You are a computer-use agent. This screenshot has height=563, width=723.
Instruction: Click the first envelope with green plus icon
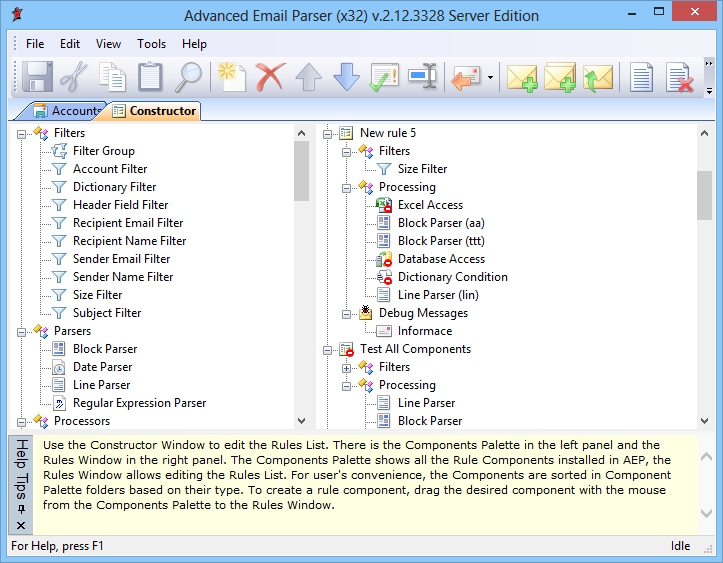coord(522,77)
